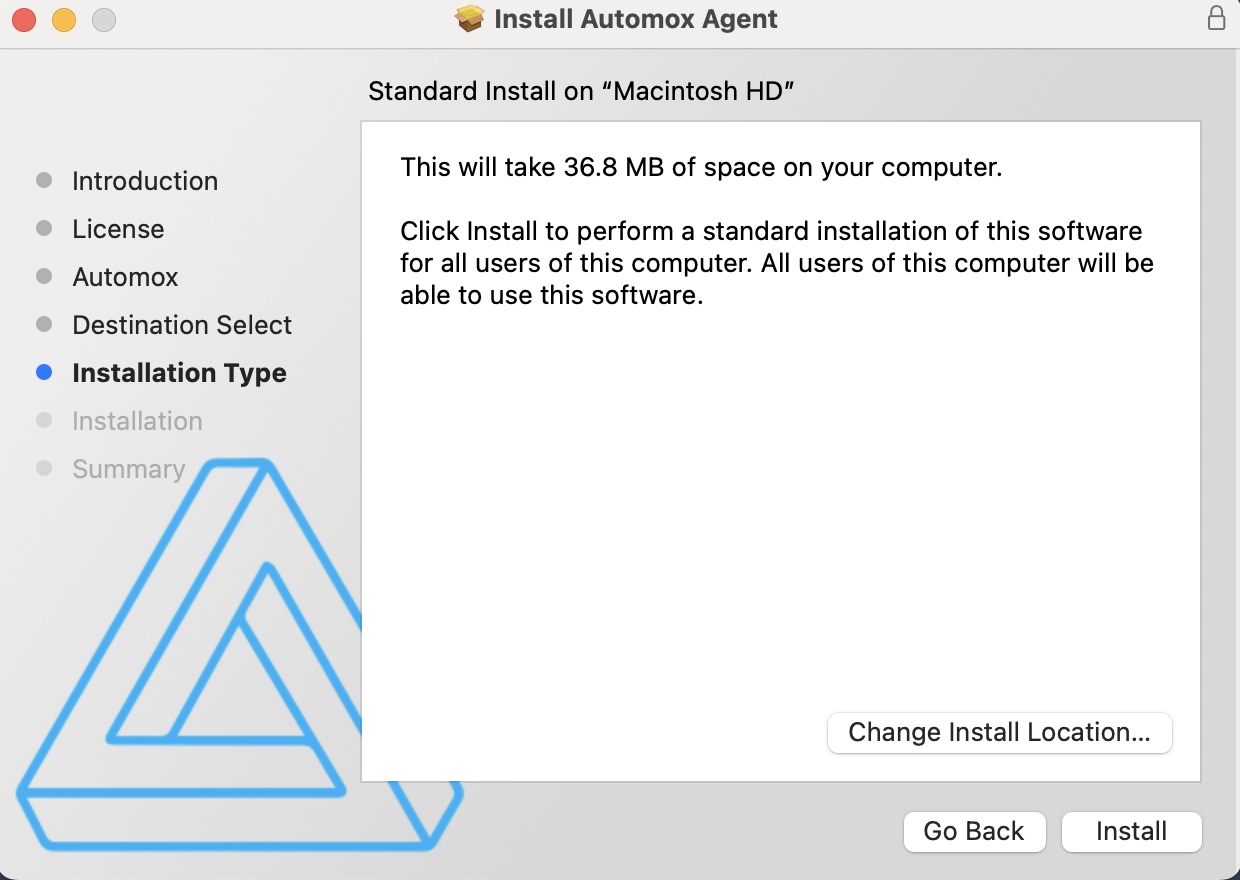Viewport: 1240px width, 880px height.
Task: Click the lock icon in the title bar
Action: pyautogui.click(x=1216, y=18)
